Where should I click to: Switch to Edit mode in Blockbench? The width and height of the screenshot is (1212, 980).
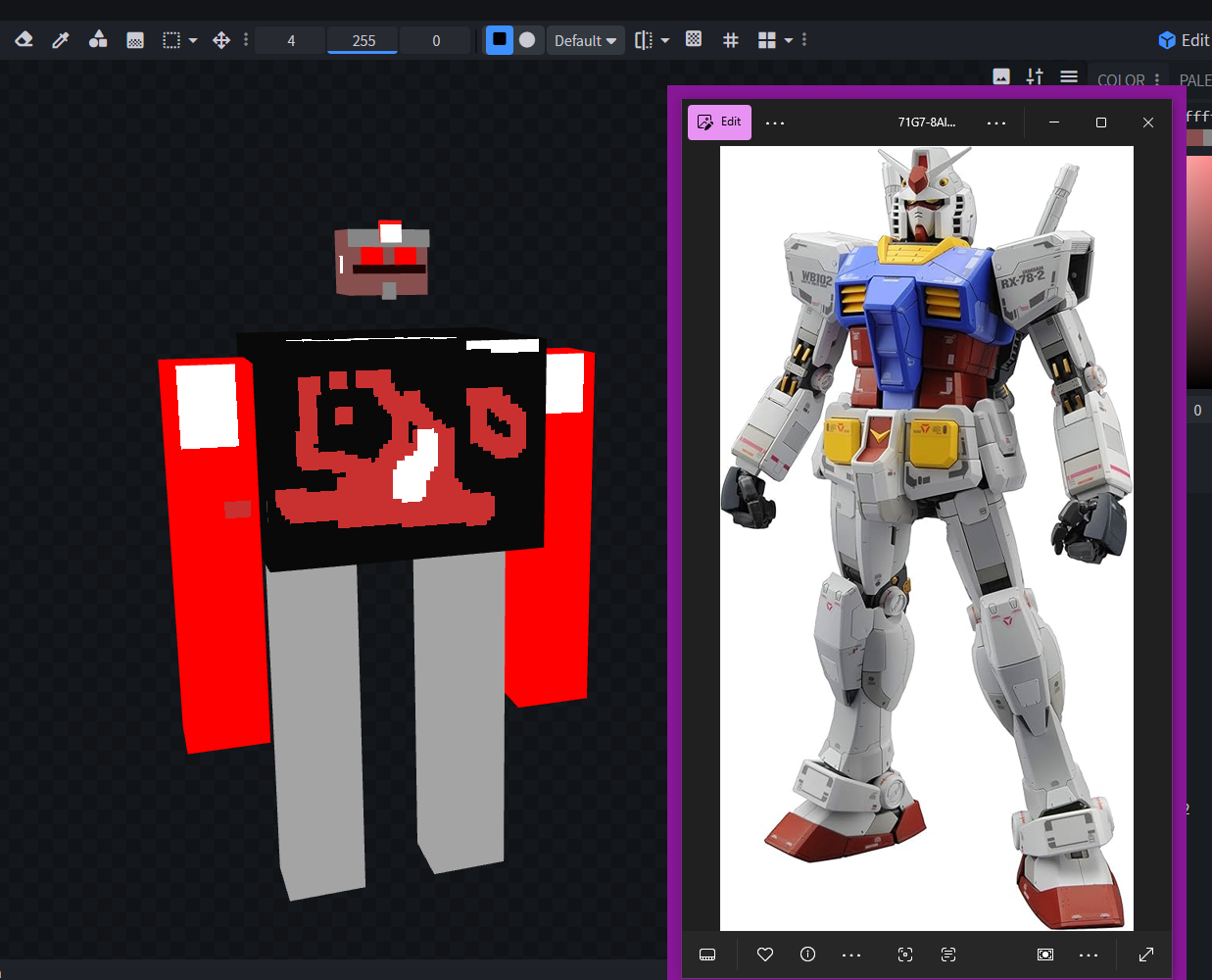1185,40
